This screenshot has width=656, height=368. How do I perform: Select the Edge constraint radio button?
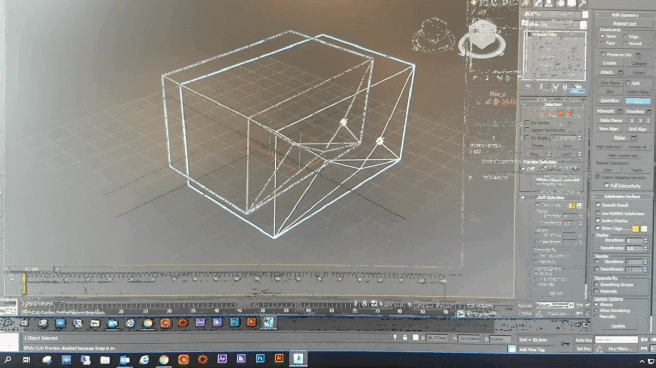click(625, 36)
